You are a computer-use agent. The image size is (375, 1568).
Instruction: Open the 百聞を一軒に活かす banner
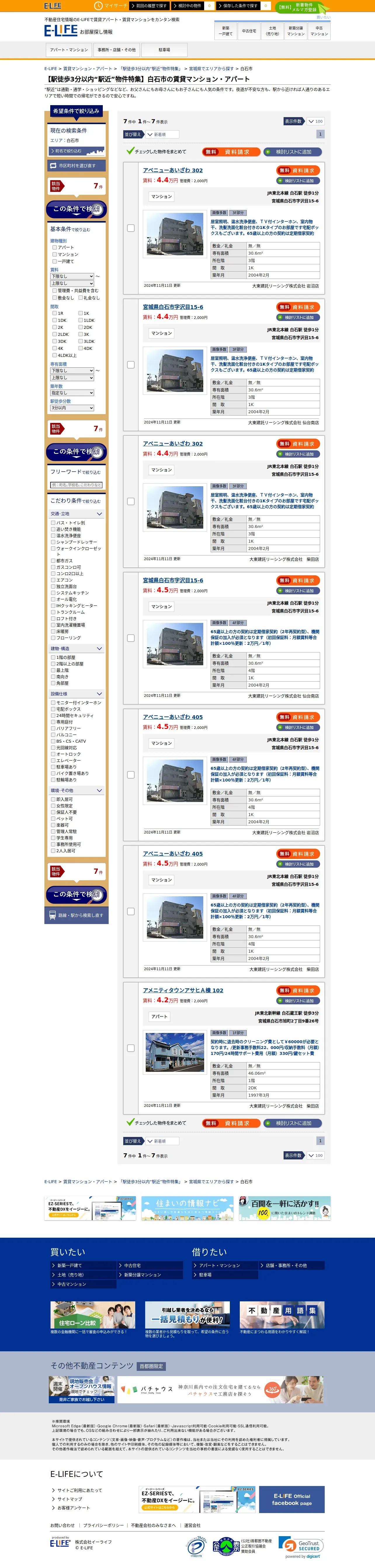pyautogui.click(x=285, y=1208)
